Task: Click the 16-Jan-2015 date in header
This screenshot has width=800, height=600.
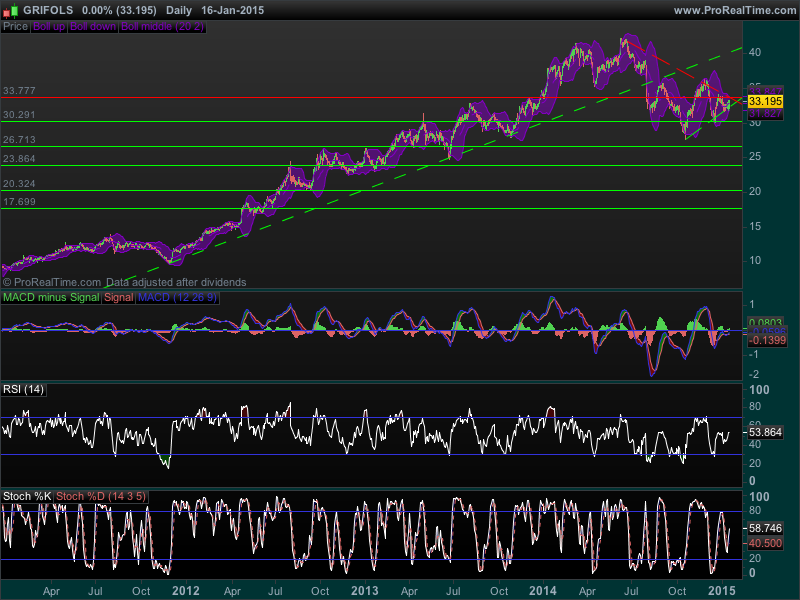Action: (233, 10)
